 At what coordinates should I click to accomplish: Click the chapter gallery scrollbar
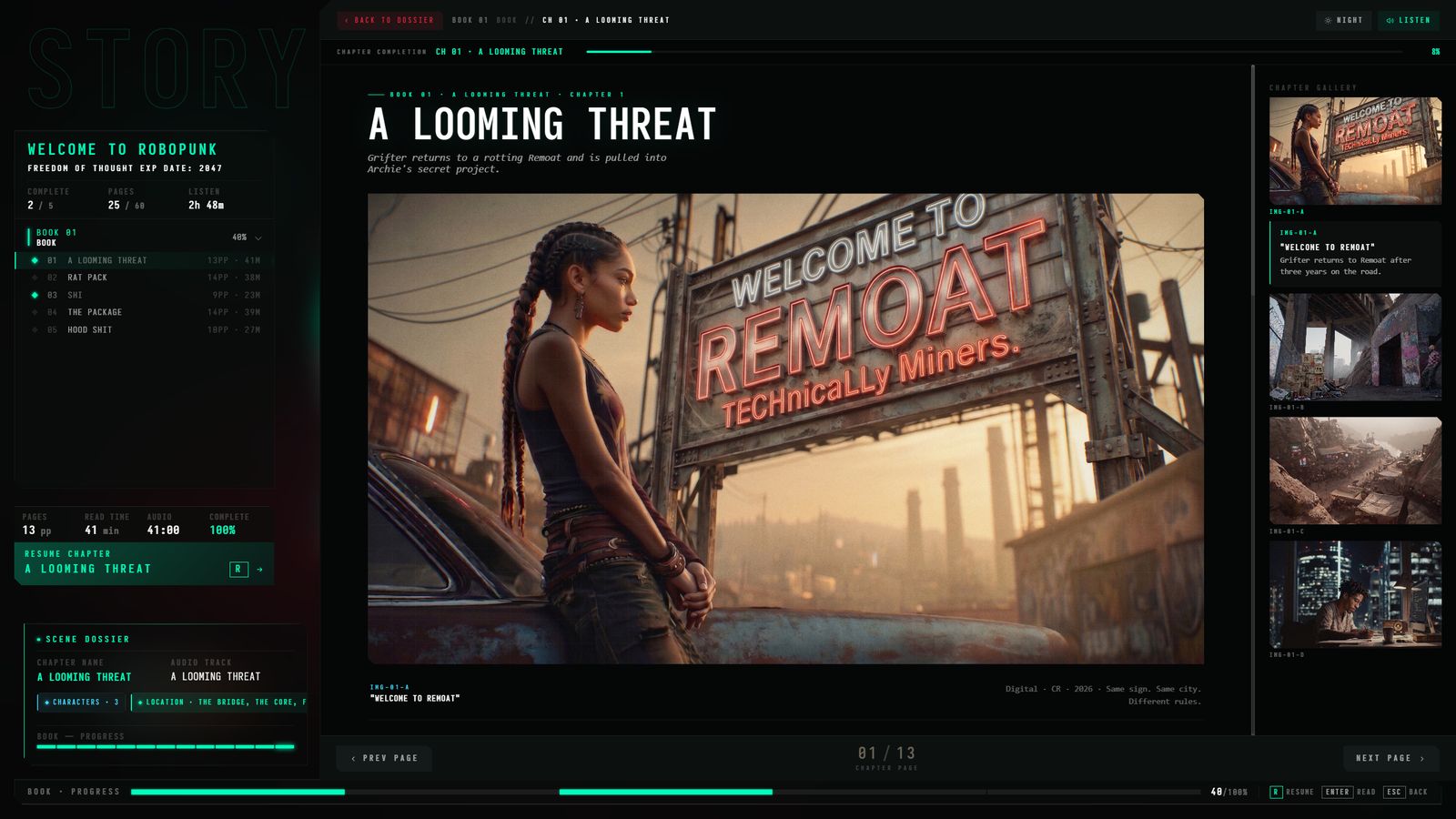1253,400
